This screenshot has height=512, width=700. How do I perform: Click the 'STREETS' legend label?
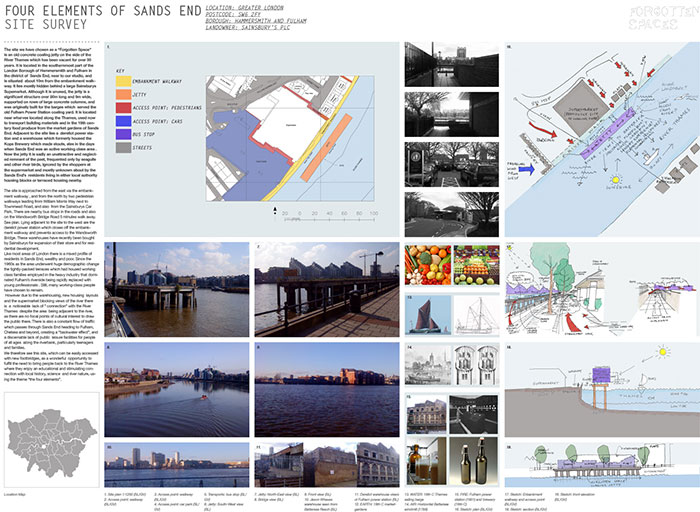coord(142,148)
